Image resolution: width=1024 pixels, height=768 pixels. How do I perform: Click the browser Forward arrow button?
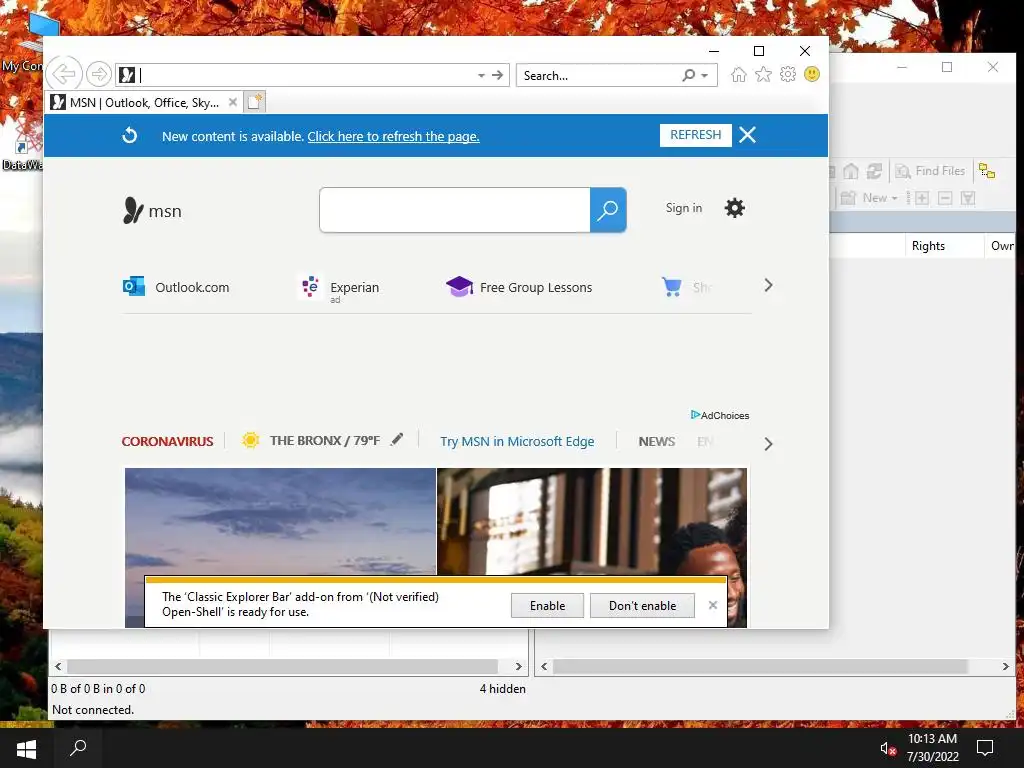(x=99, y=74)
